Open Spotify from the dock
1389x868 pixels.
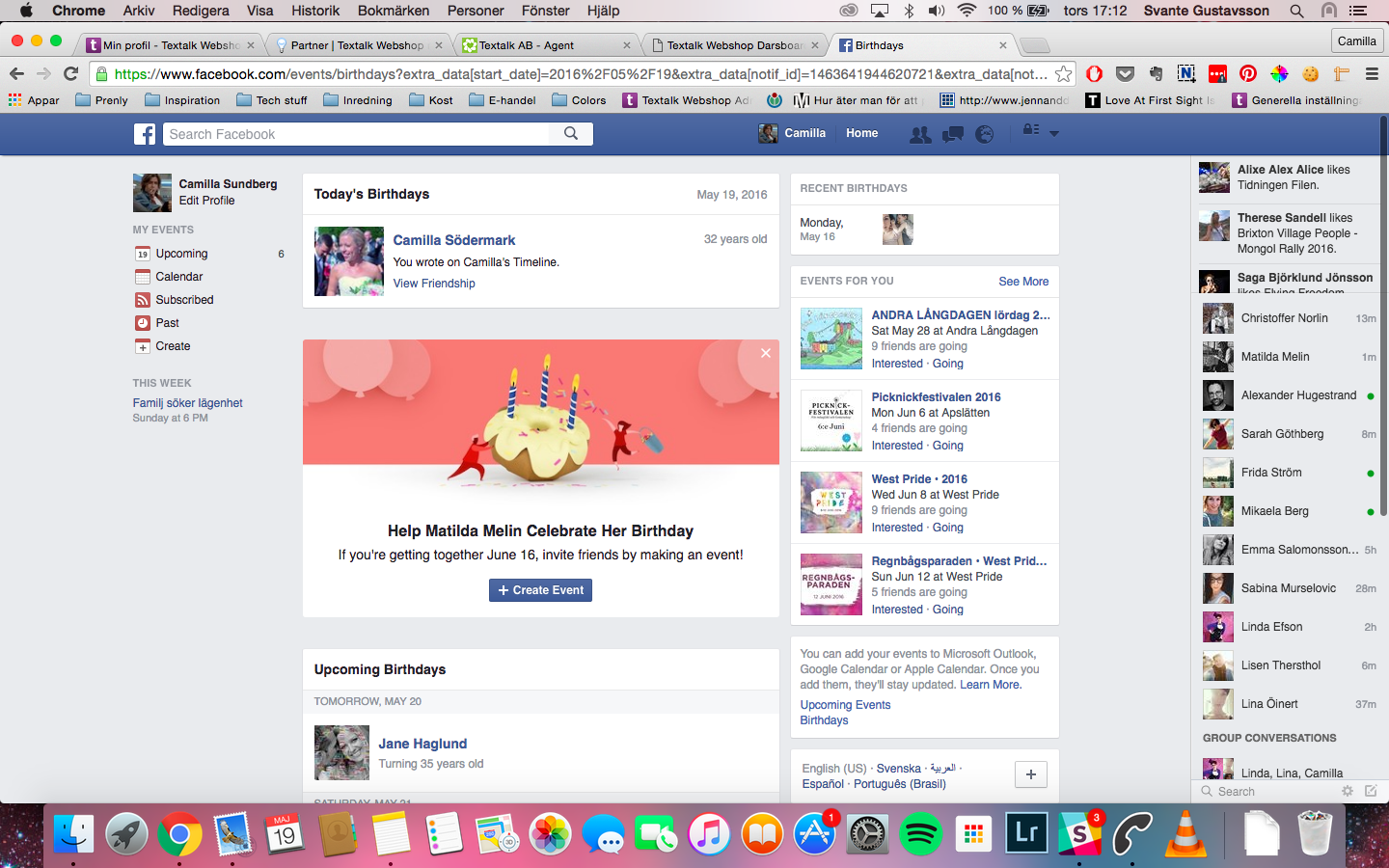[x=921, y=834]
